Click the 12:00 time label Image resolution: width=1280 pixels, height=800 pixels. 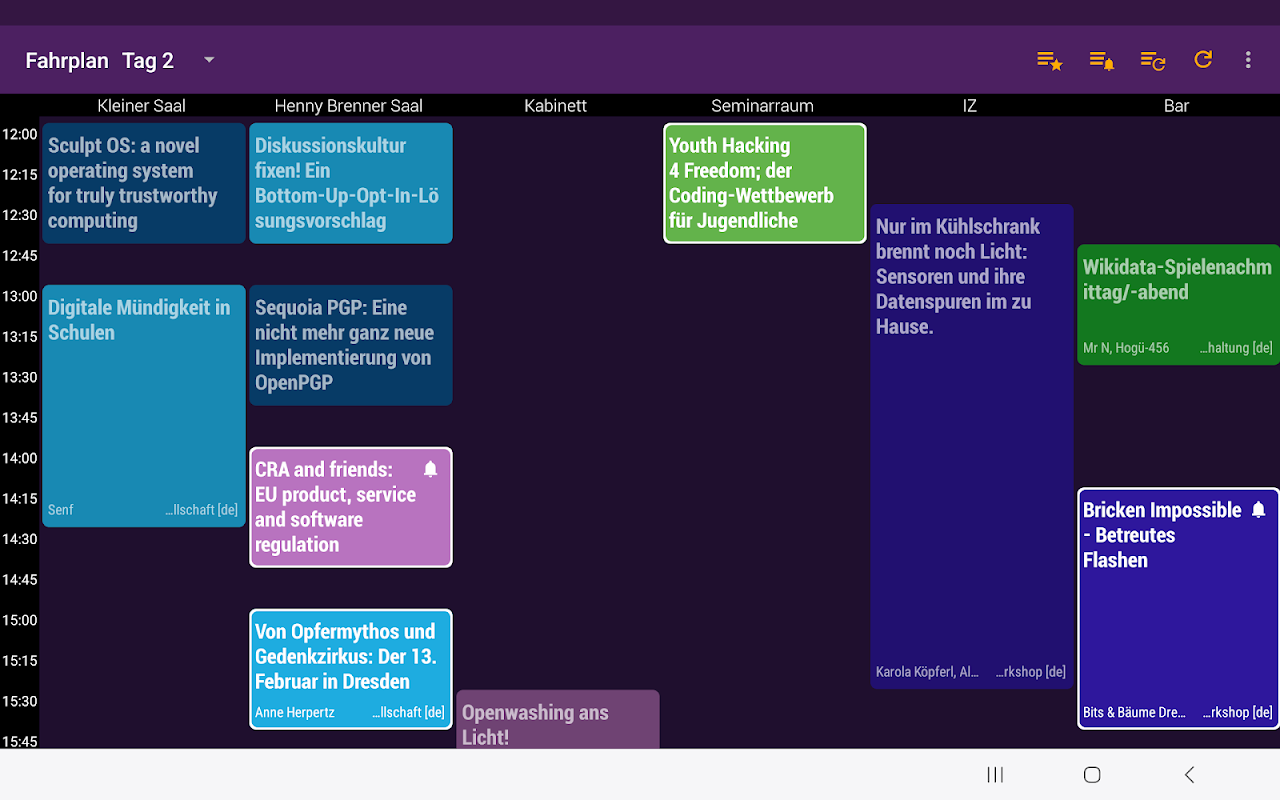tap(20, 134)
